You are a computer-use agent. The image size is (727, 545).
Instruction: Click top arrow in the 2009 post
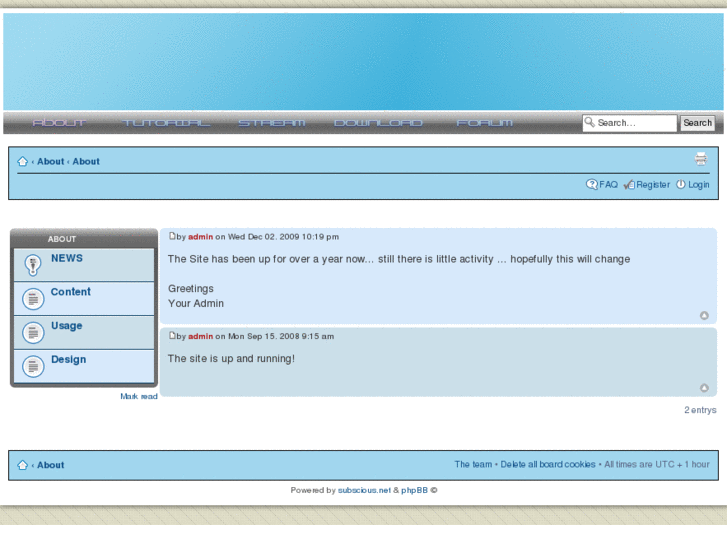coord(704,315)
